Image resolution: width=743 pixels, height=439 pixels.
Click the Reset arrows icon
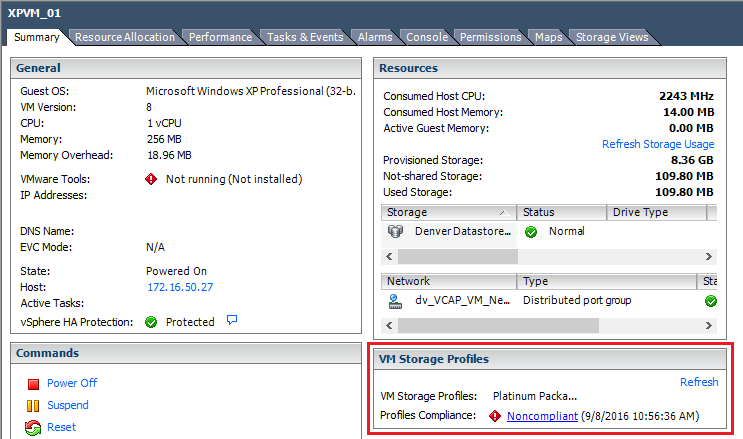point(33,428)
